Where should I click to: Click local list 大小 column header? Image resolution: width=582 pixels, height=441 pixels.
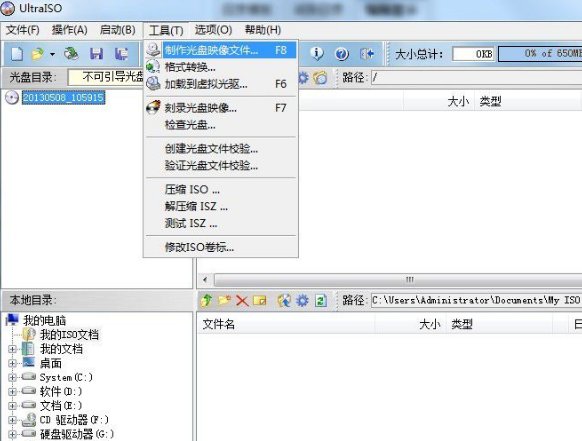point(410,324)
